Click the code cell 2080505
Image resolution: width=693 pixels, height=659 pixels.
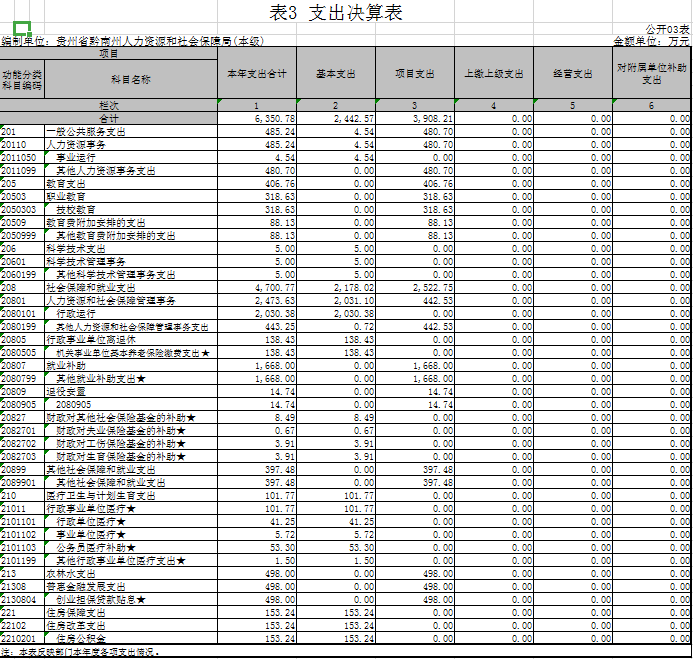pos(22,352)
